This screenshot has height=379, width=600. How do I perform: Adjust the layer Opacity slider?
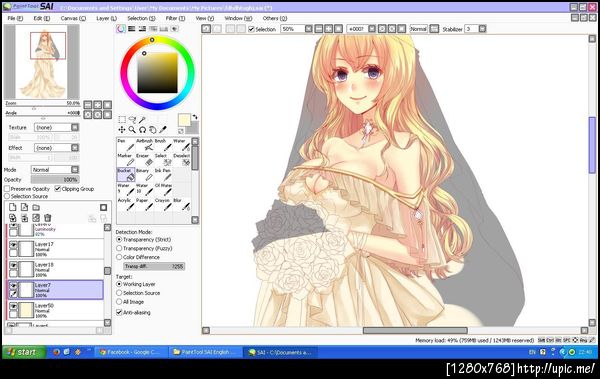pyautogui.click(x=55, y=180)
